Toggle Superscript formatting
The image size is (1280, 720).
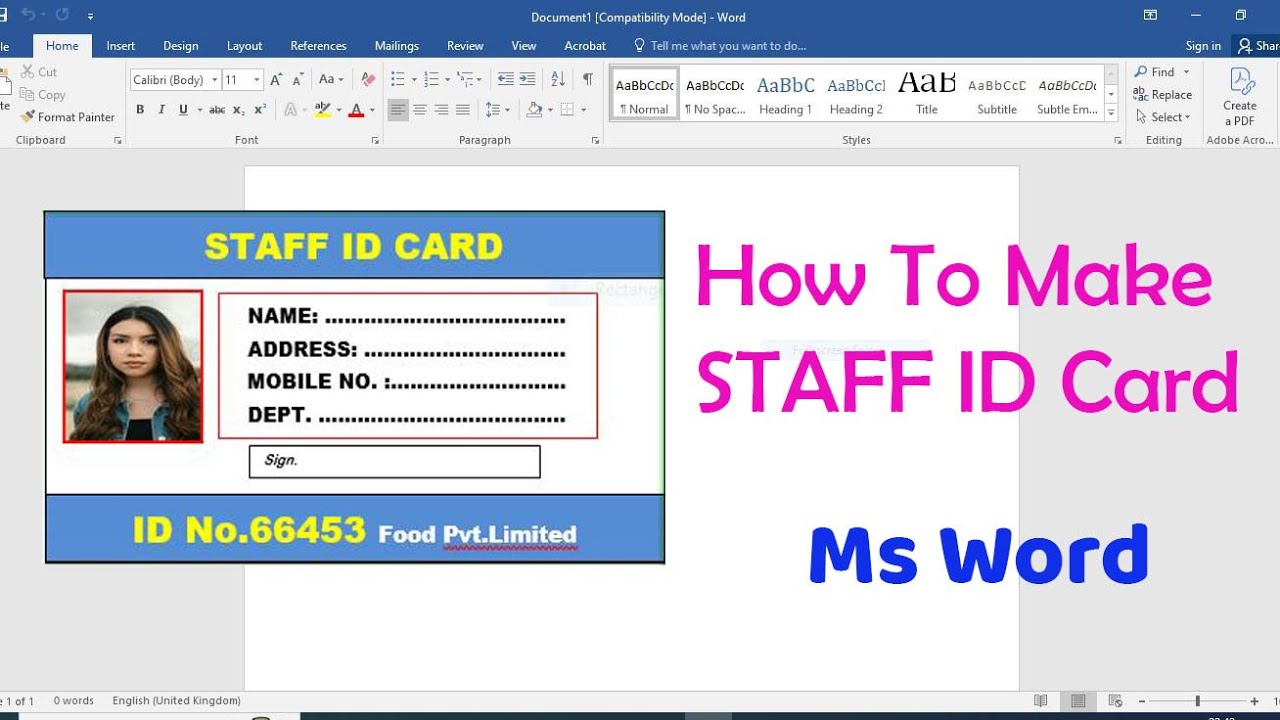[x=260, y=110]
